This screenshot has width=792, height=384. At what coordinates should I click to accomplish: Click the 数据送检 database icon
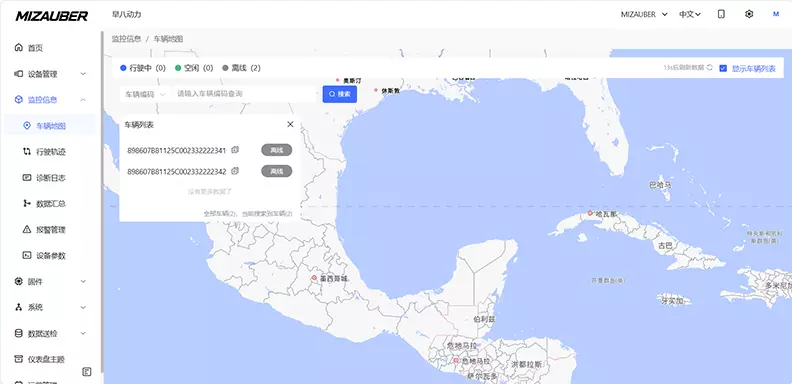[x=19, y=333]
